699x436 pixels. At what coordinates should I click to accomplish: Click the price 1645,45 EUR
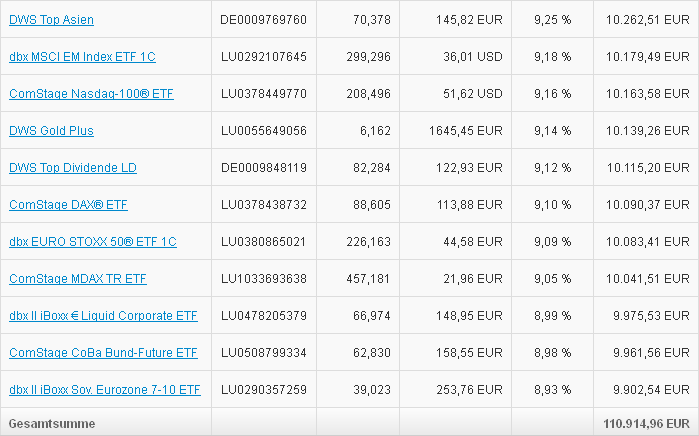tap(466, 131)
